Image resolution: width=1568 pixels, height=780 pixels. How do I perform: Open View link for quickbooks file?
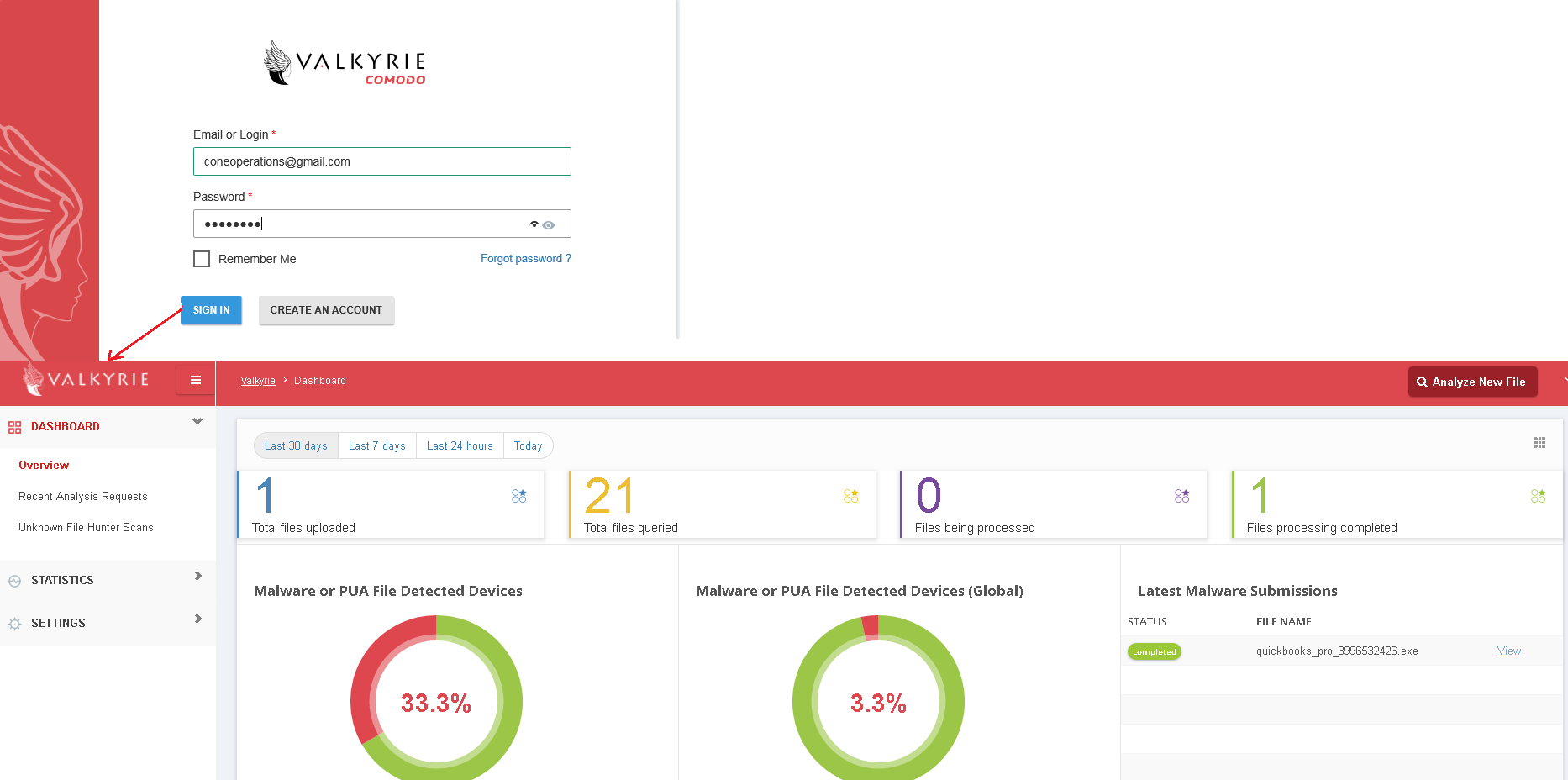tap(1509, 651)
